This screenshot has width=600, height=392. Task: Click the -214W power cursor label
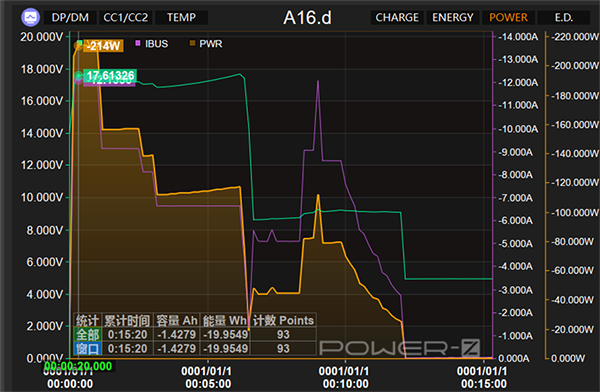pyautogui.click(x=103, y=46)
